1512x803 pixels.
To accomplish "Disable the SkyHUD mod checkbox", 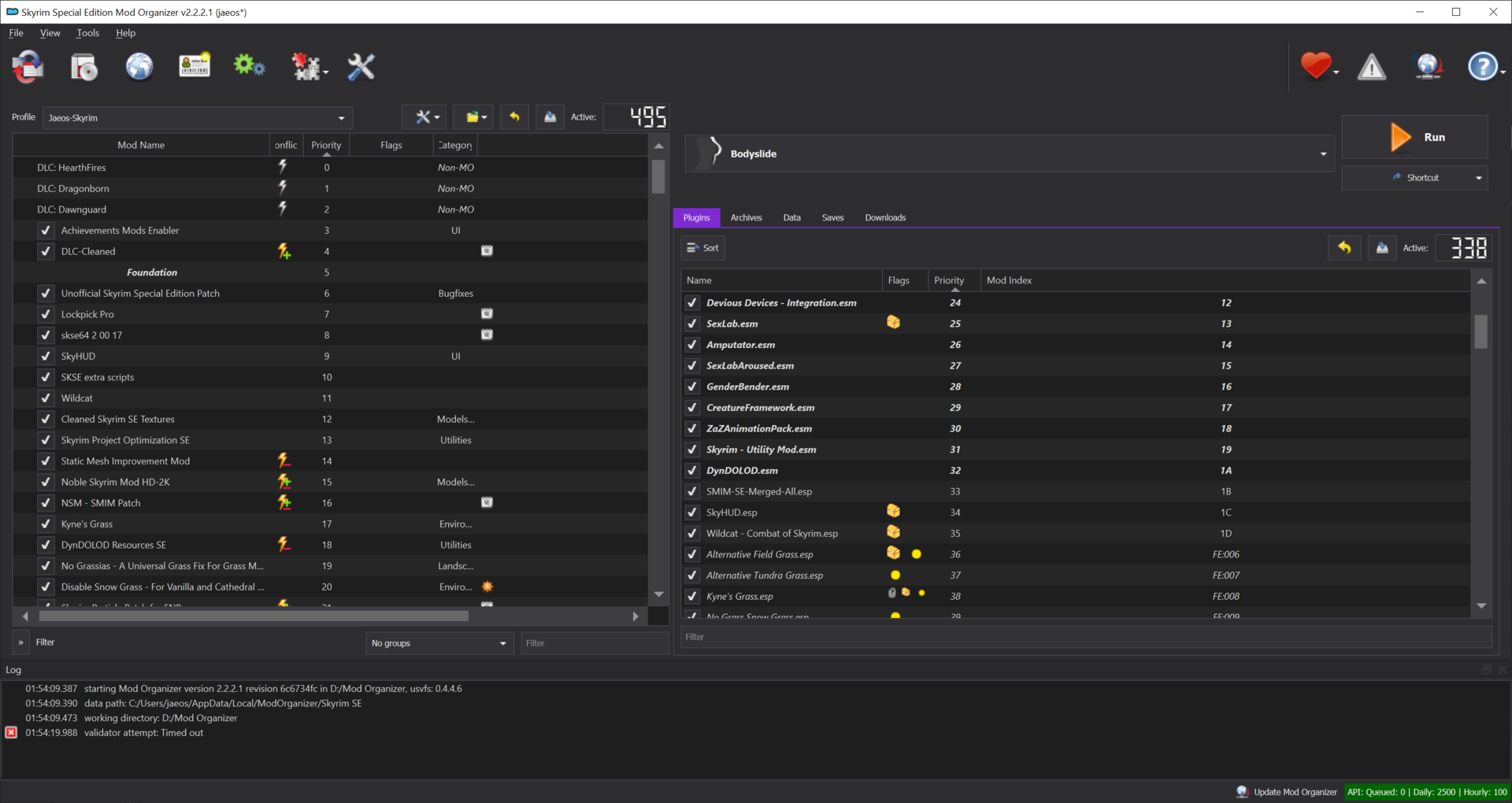I will point(46,357).
